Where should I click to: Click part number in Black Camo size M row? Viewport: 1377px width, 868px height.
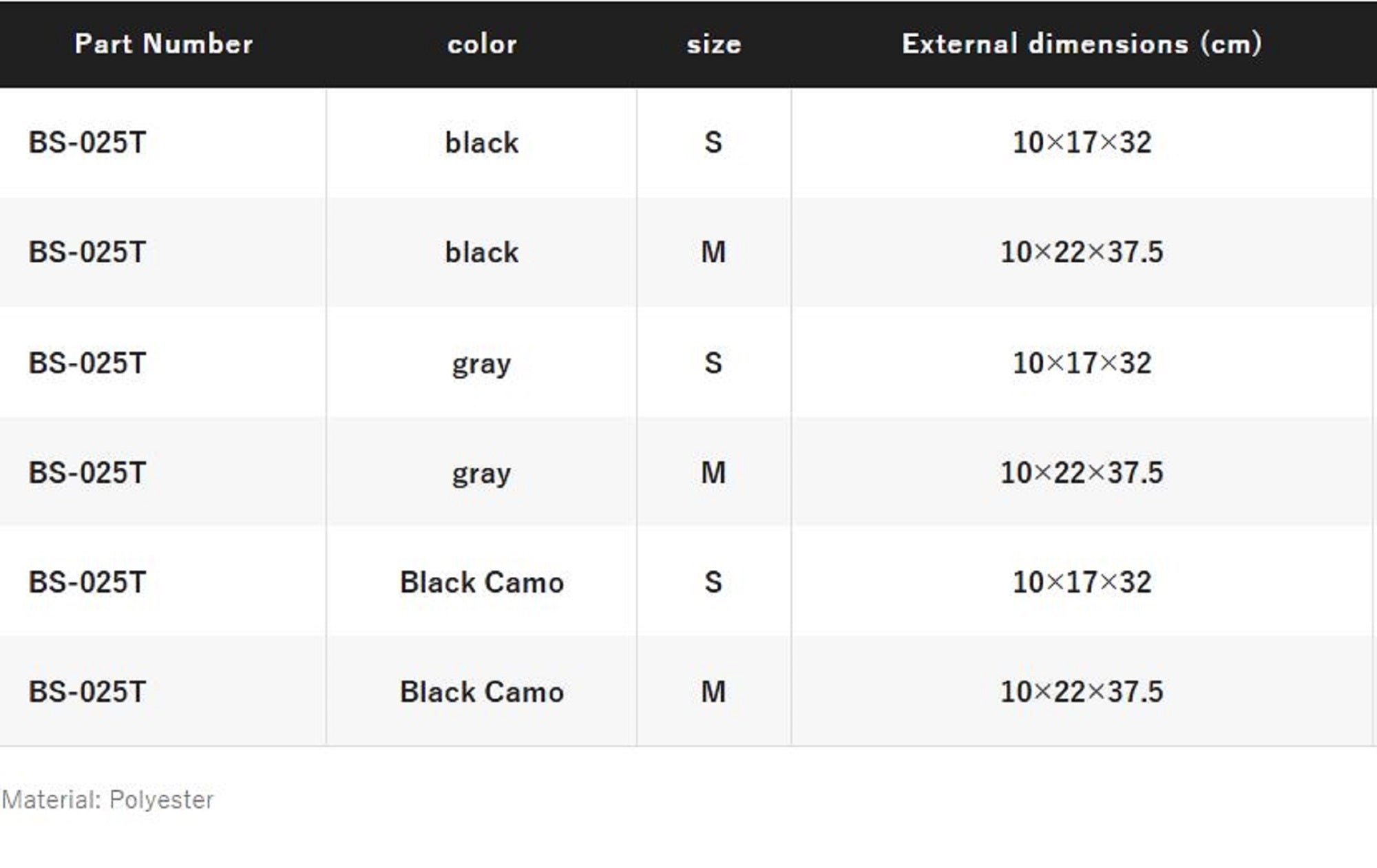click(x=87, y=692)
